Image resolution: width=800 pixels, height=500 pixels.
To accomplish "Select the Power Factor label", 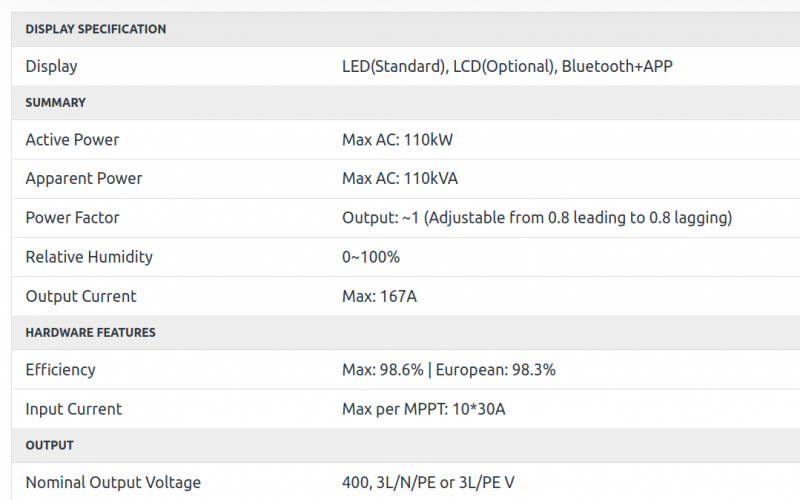I will (72, 218).
